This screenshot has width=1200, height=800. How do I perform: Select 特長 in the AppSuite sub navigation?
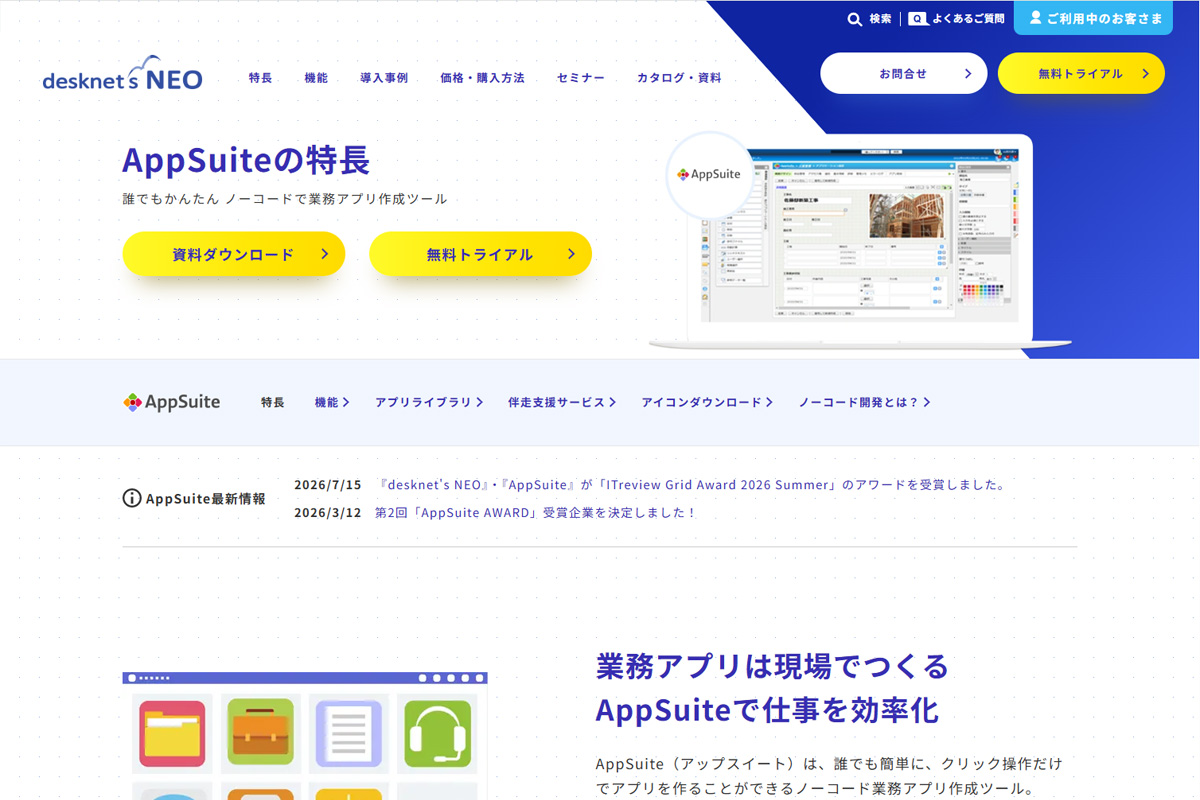click(x=273, y=402)
